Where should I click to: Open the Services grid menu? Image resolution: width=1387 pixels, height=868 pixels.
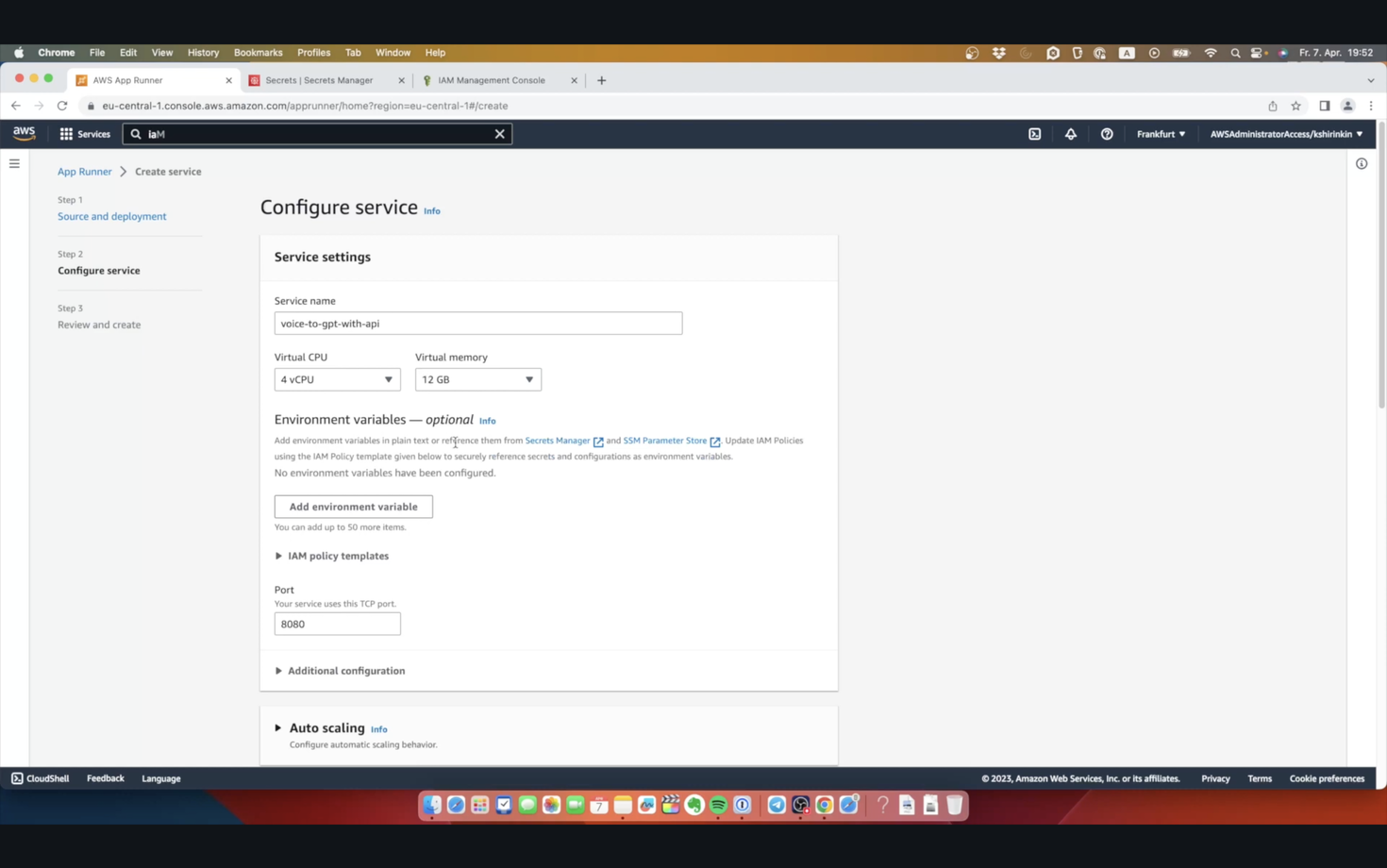[x=85, y=134]
